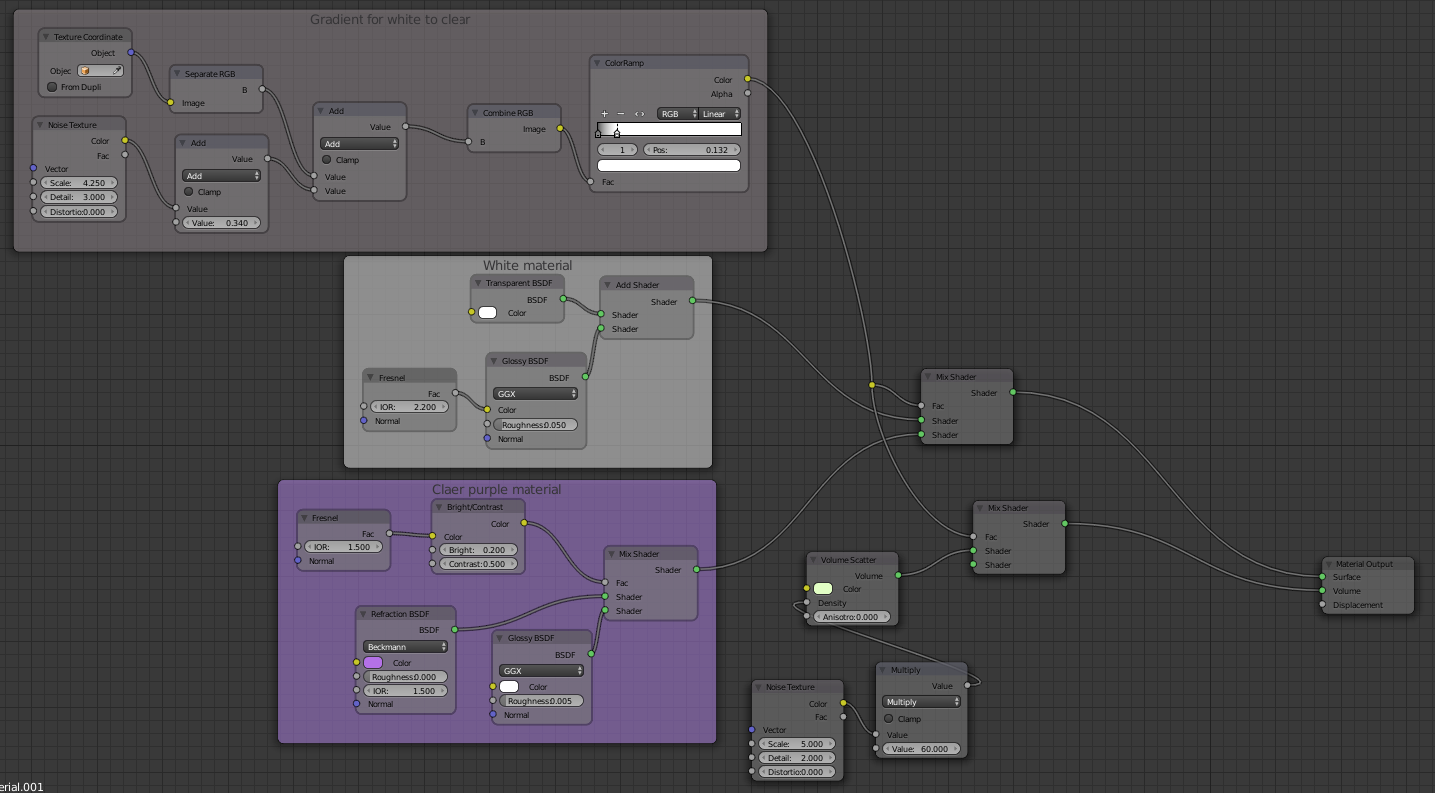Viewport: 1435px width, 793px height.
Task: Click the ColorRamp stop index field showing 1
Action: 618,150
